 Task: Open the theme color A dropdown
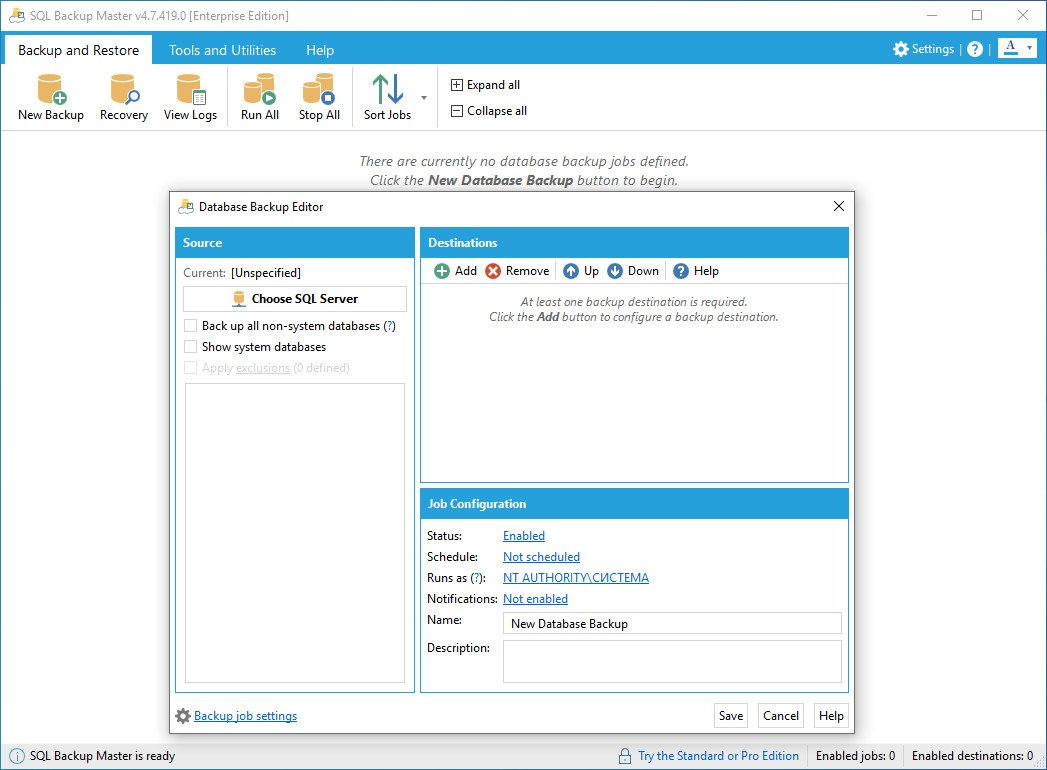point(1017,48)
